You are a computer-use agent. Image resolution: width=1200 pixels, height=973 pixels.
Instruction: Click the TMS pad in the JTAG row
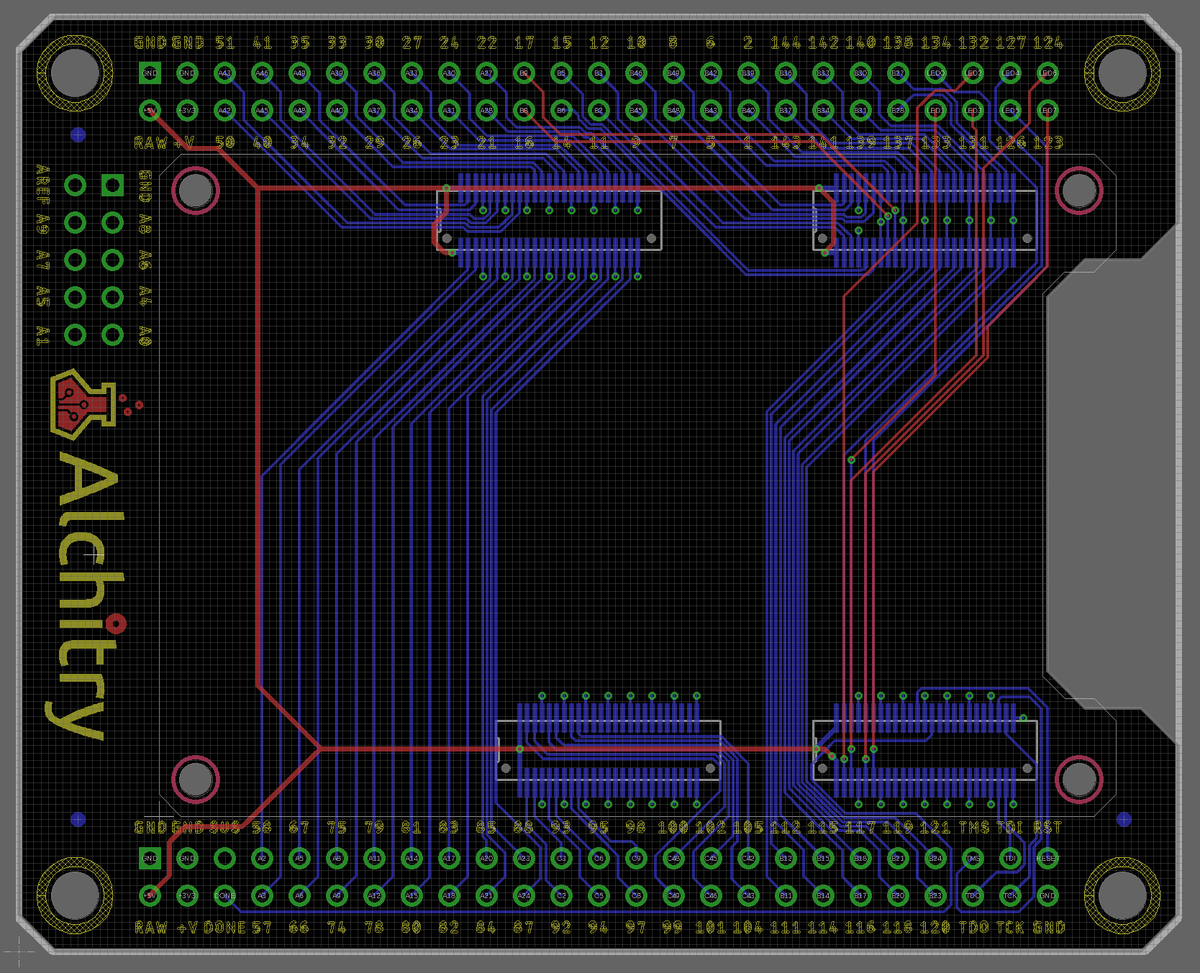973,859
